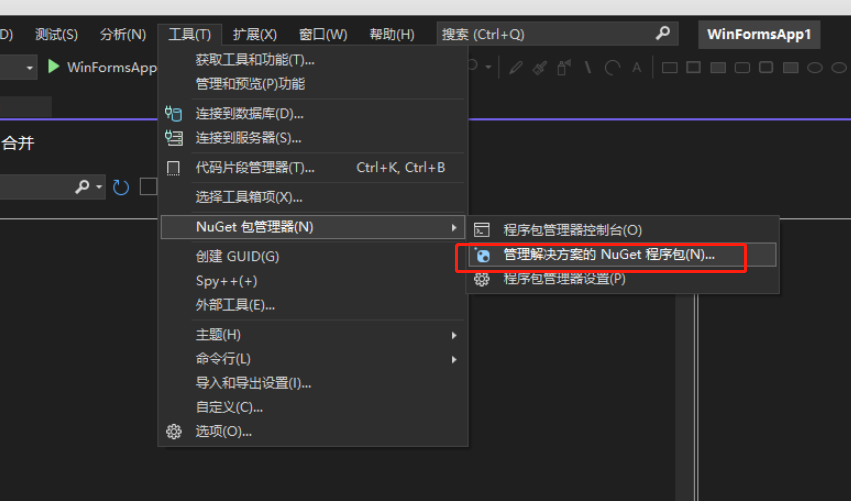This screenshot has height=501, width=851.
Task: Open 代码片段管理器(T)... from the menu
Action: 313,168
